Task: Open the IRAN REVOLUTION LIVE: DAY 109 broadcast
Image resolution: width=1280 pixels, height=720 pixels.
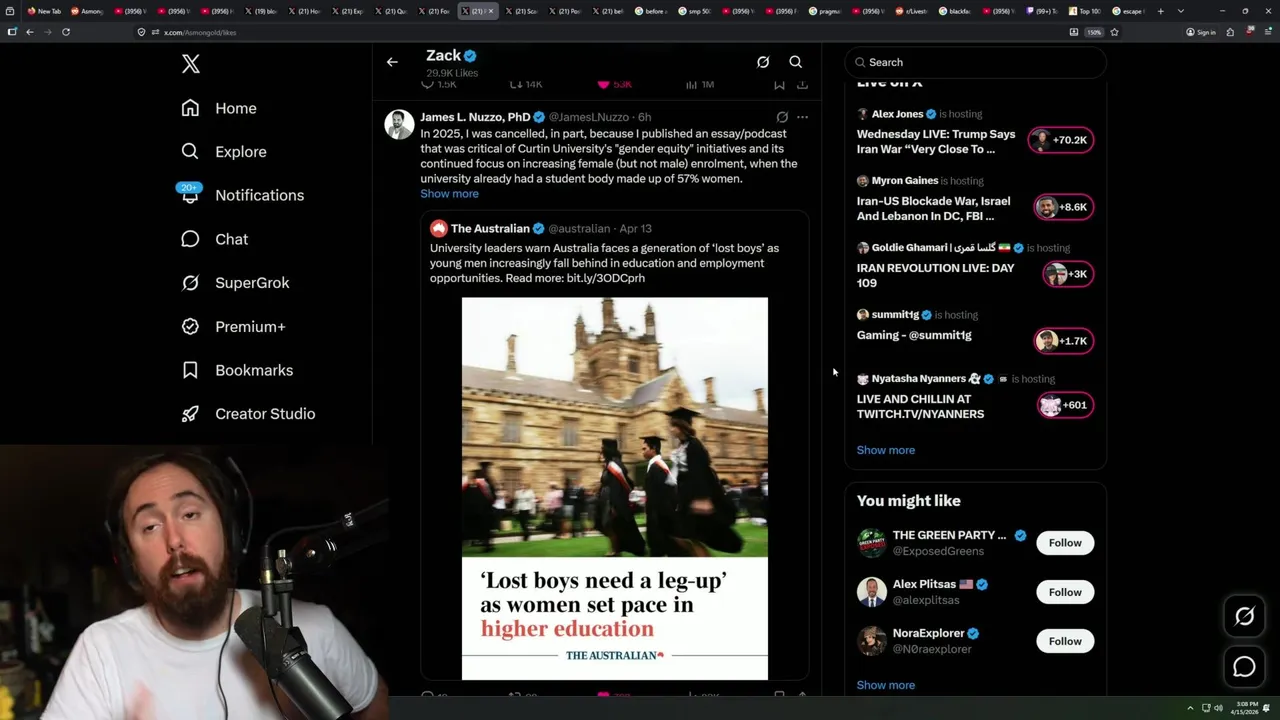Action: [x=935, y=275]
